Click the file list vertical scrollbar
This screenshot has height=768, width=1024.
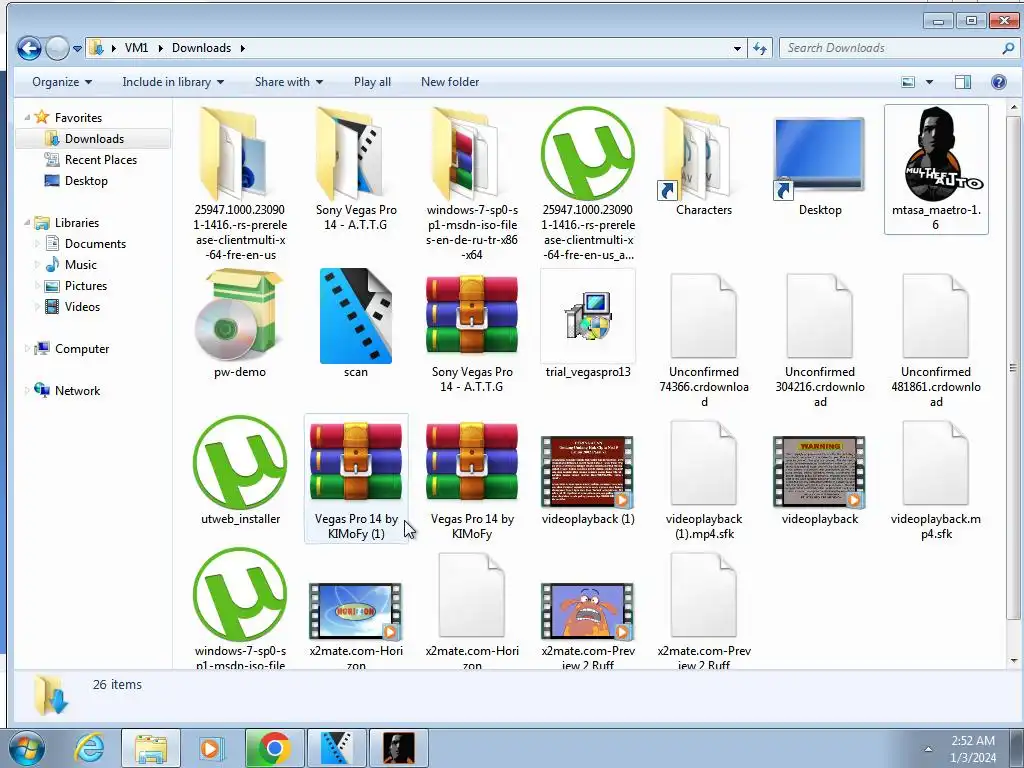tap(1014, 369)
